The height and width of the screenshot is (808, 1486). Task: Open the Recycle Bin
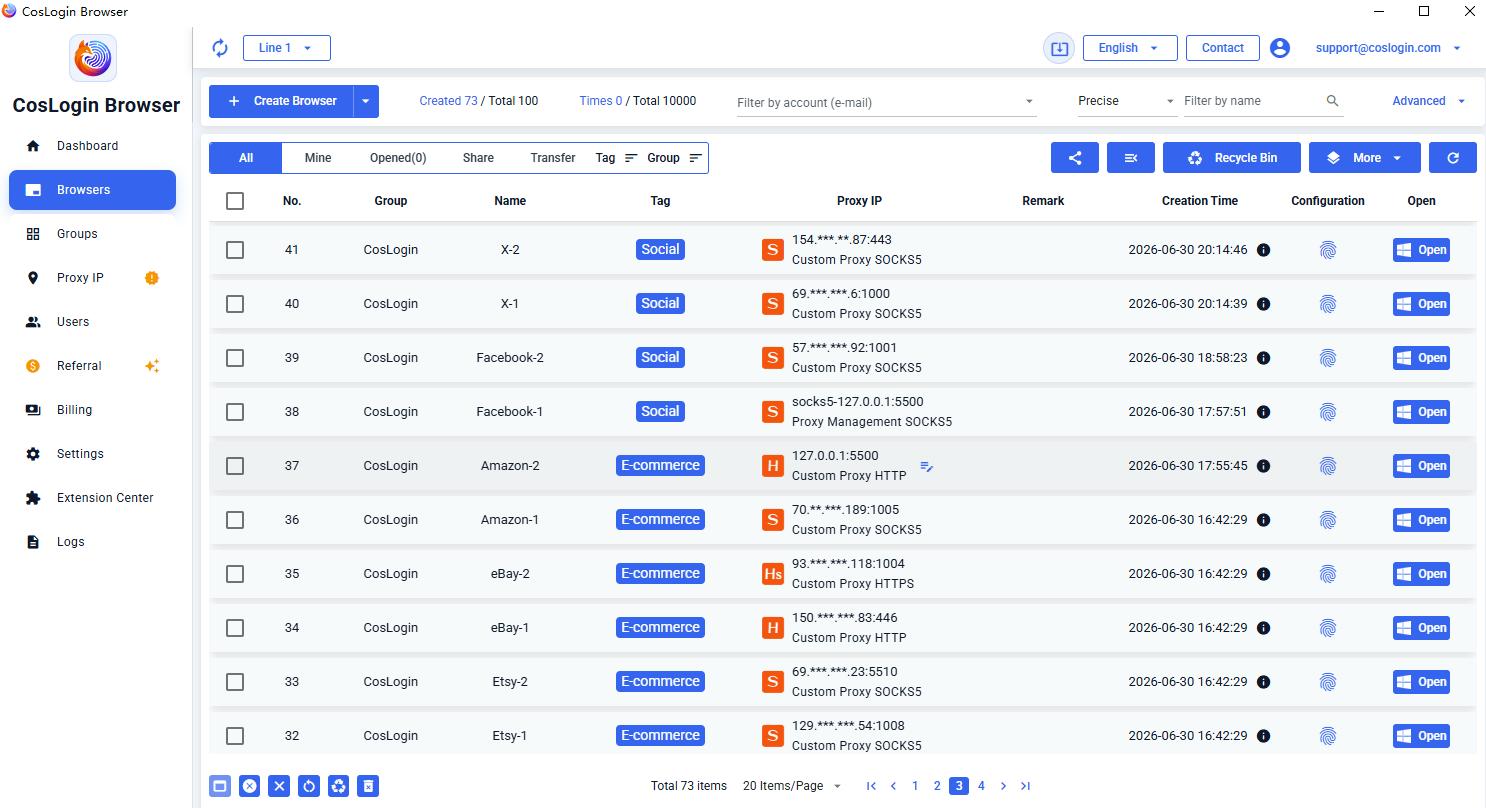click(x=1232, y=158)
